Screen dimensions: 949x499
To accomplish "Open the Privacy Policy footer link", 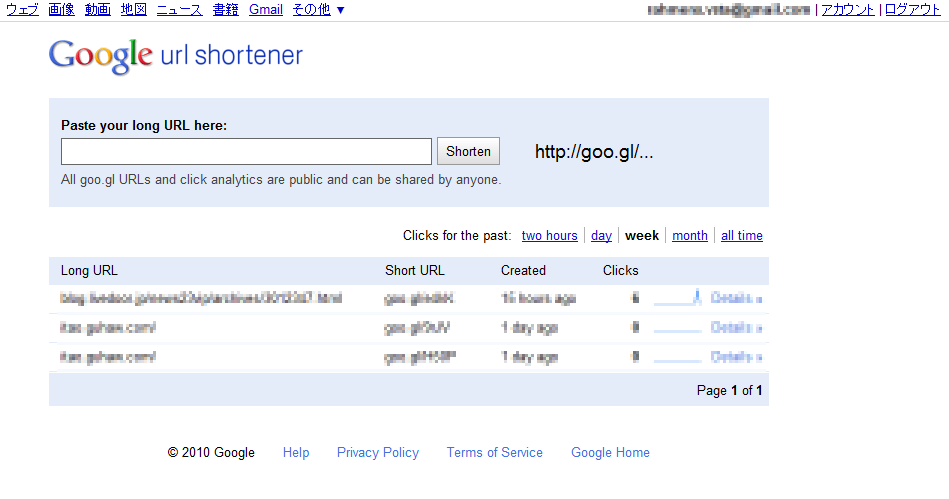I will (x=378, y=452).
